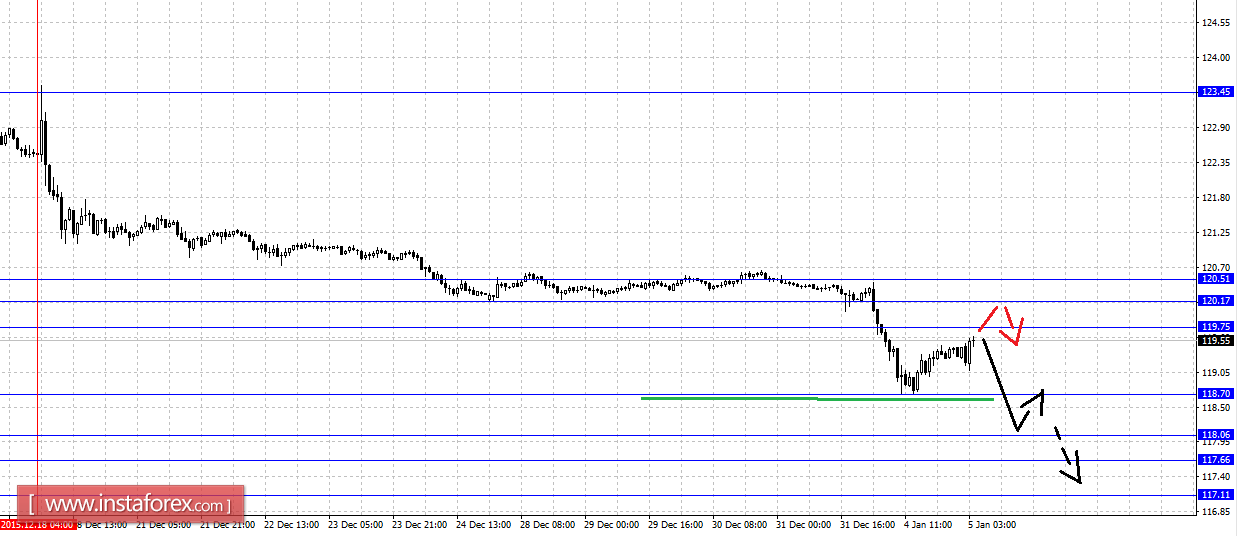The image size is (1237, 536).
Task: Click the 118.06 blue price level label
Action: [1216, 435]
